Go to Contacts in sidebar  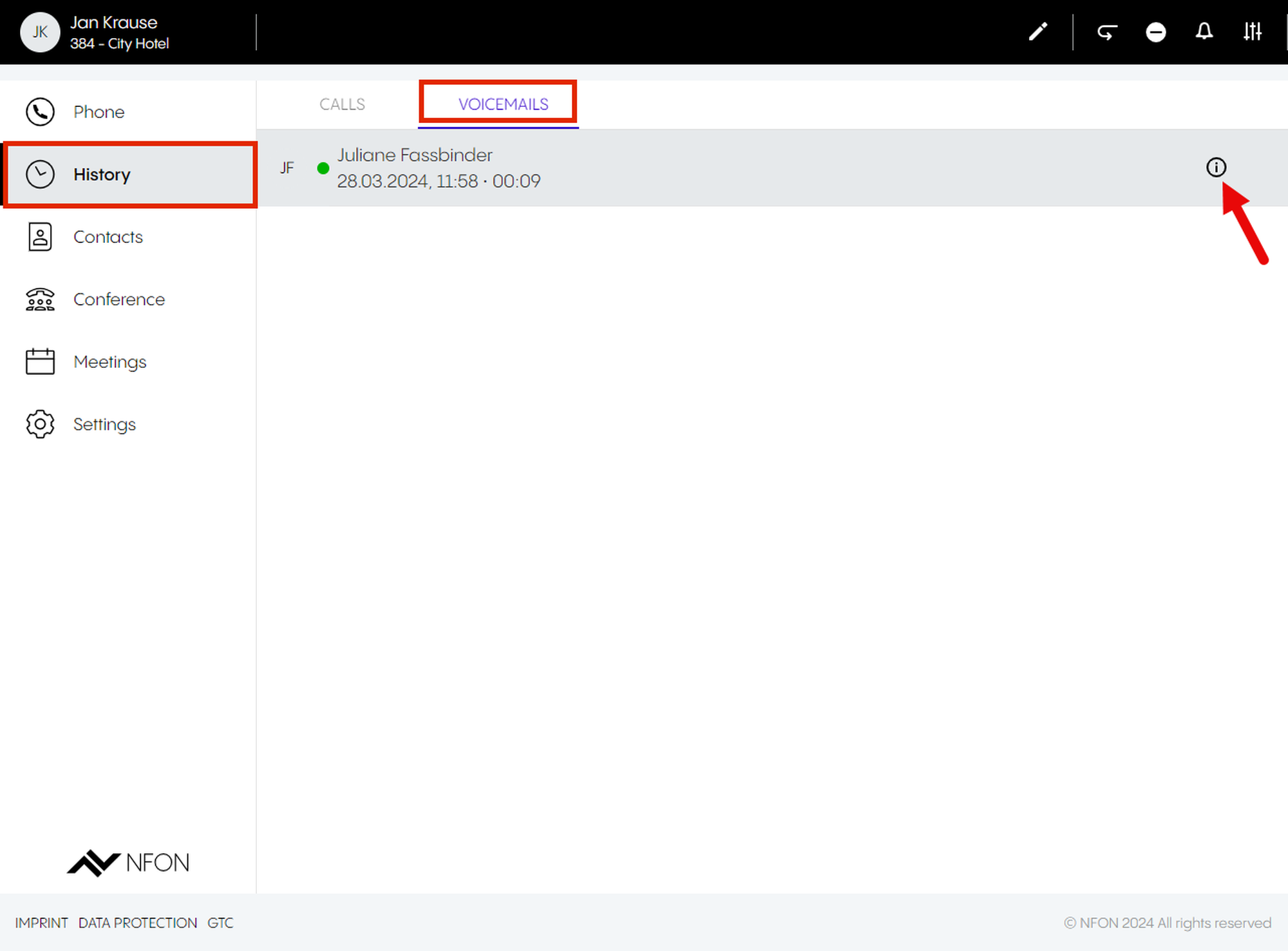(108, 237)
